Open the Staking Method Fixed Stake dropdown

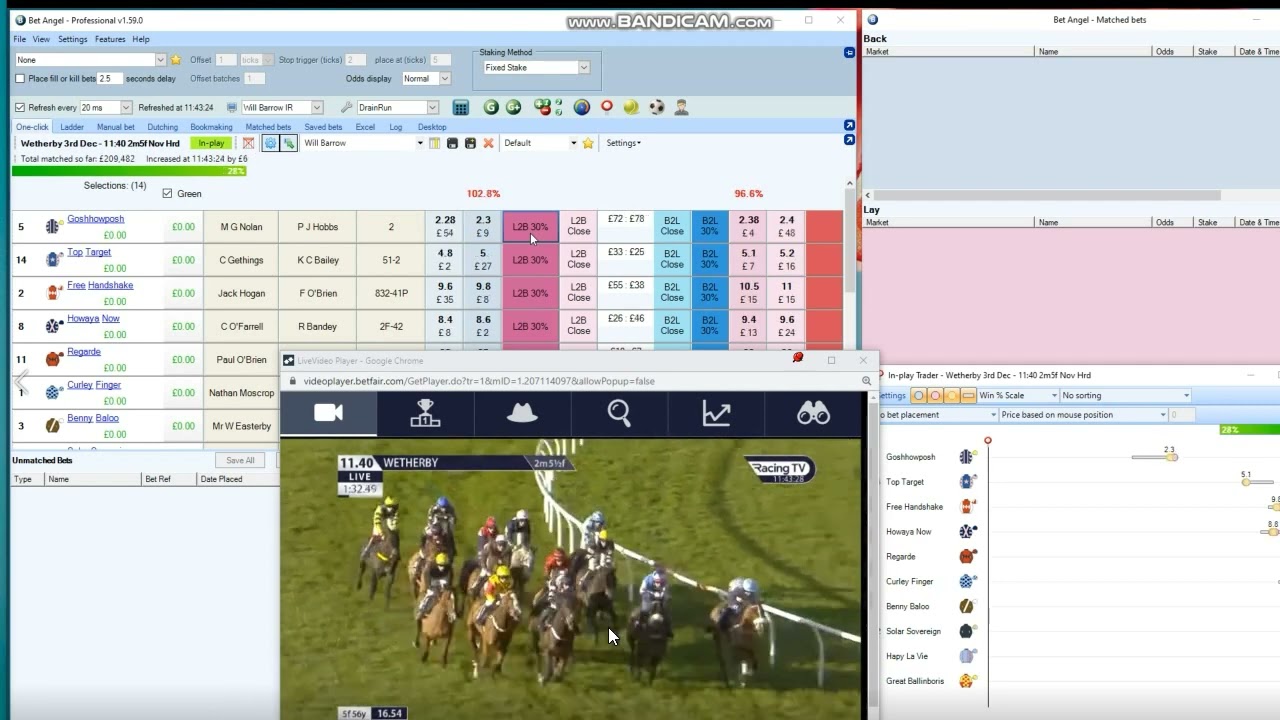(x=536, y=67)
